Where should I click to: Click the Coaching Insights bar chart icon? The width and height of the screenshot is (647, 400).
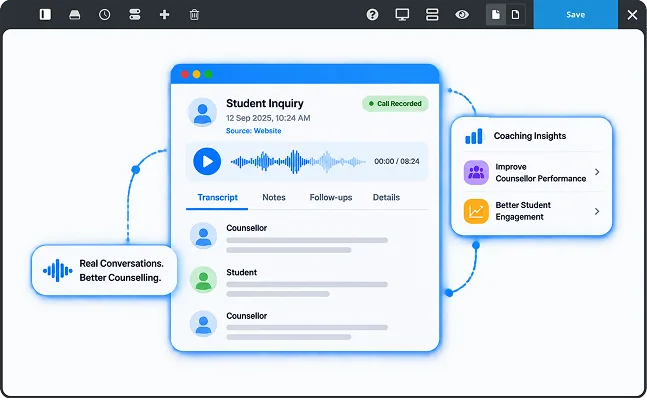(474, 136)
